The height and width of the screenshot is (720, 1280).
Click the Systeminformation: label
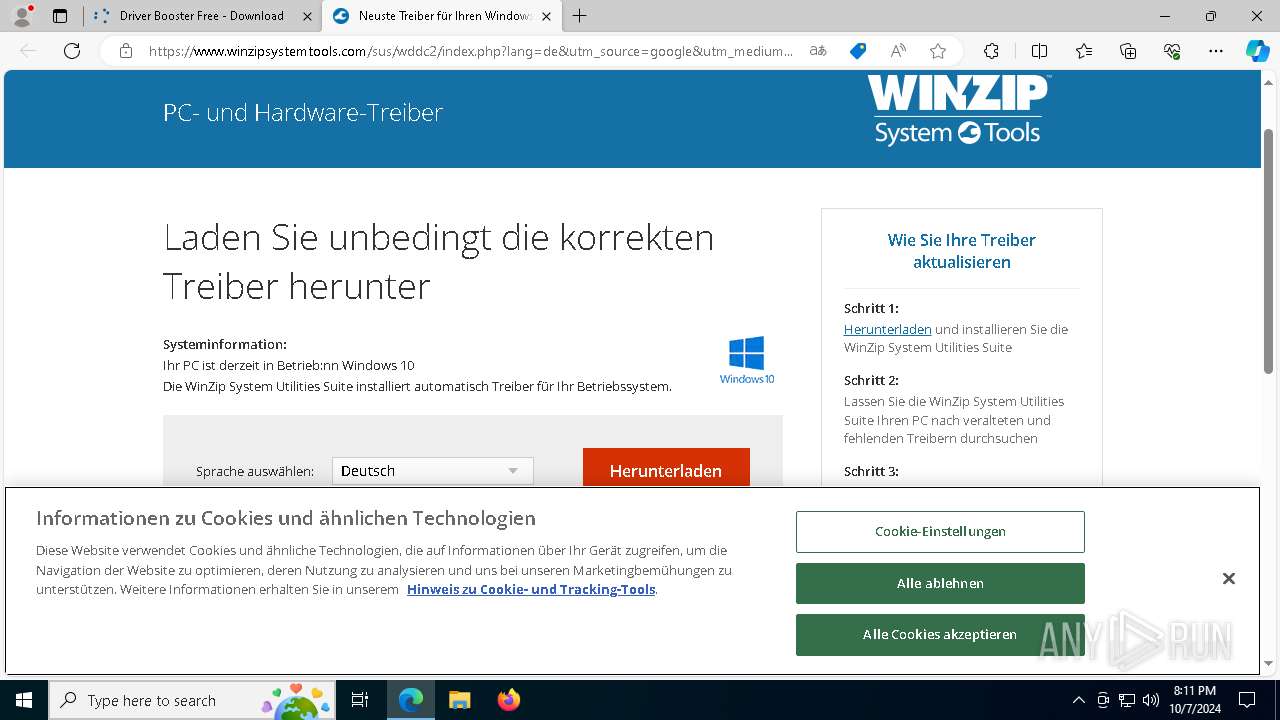[x=225, y=344]
